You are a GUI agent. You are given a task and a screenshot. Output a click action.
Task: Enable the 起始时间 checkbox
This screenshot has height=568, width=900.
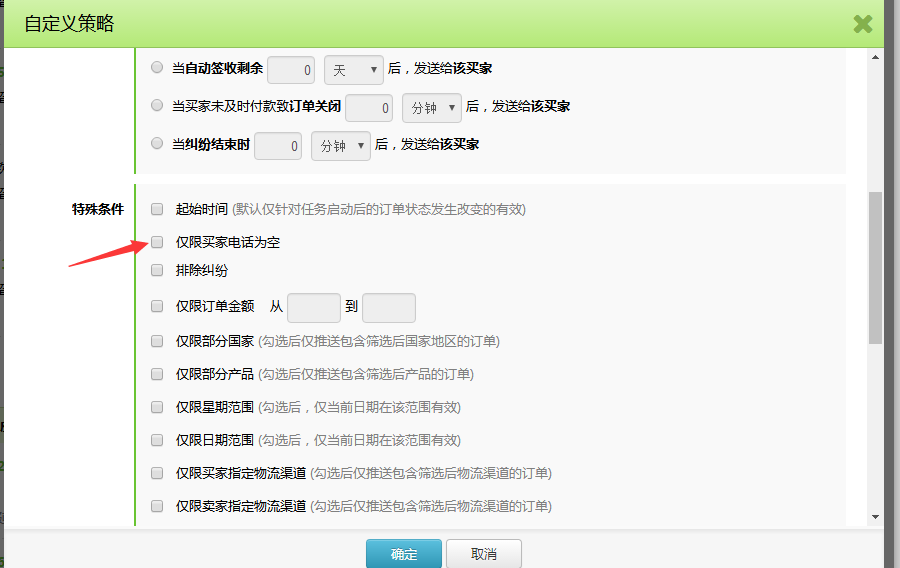tap(157, 209)
